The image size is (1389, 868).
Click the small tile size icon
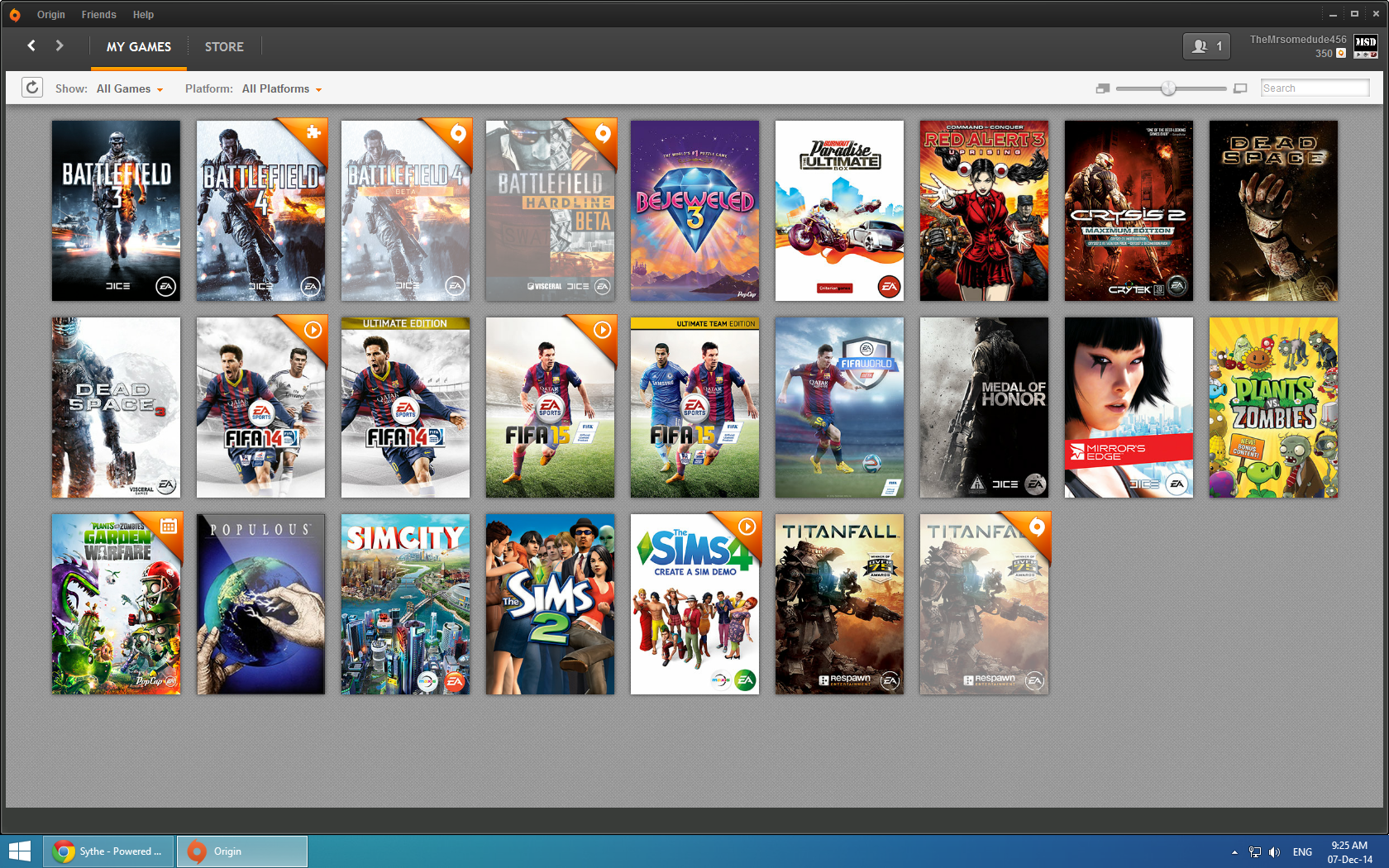click(x=1102, y=88)
